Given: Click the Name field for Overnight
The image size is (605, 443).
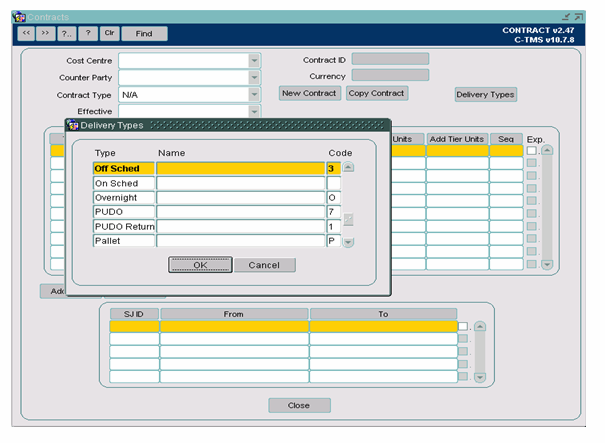Looking at the screenshot, I should (x=241, y=198).
